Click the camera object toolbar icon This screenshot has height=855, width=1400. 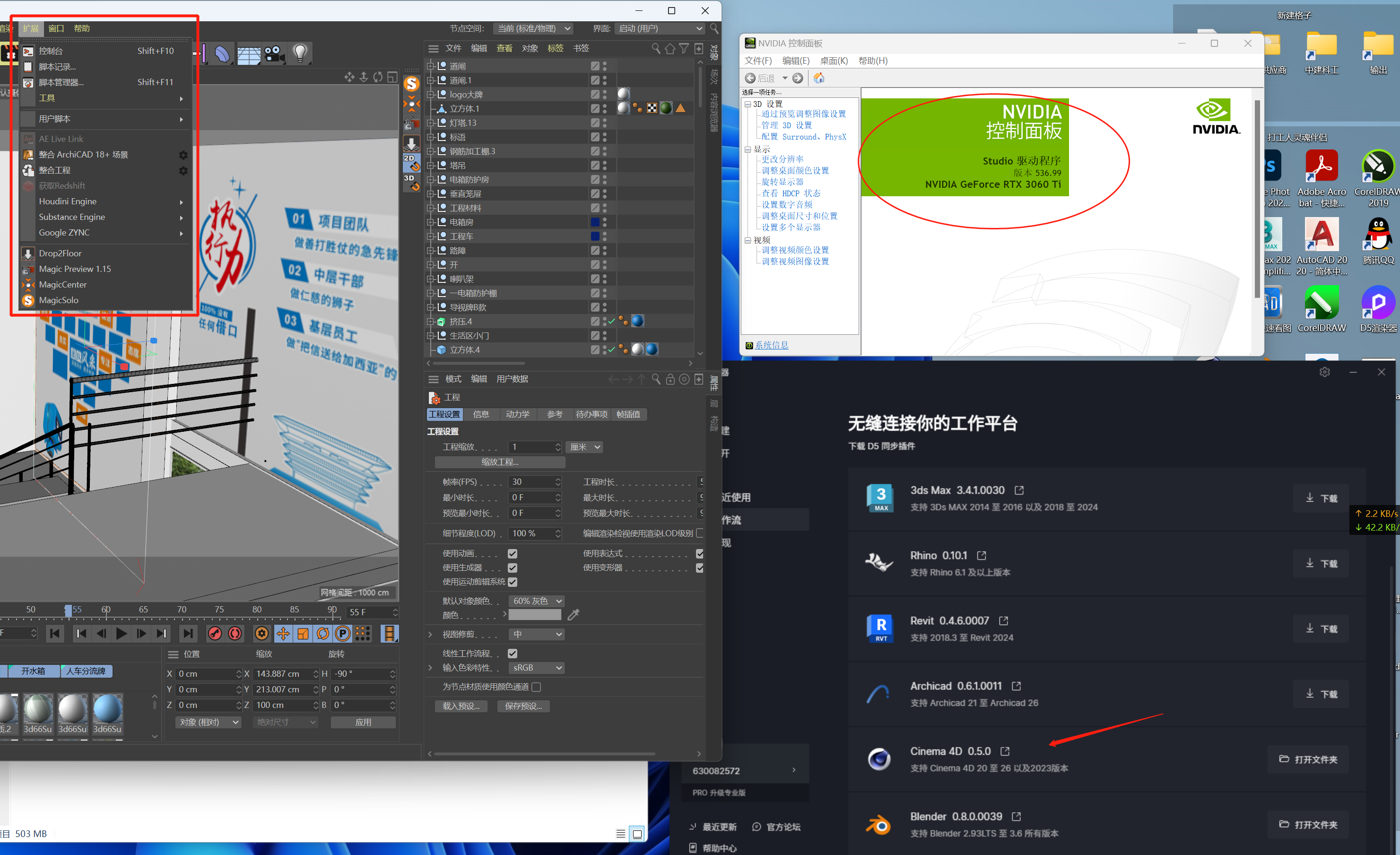(x=274, y=53)
